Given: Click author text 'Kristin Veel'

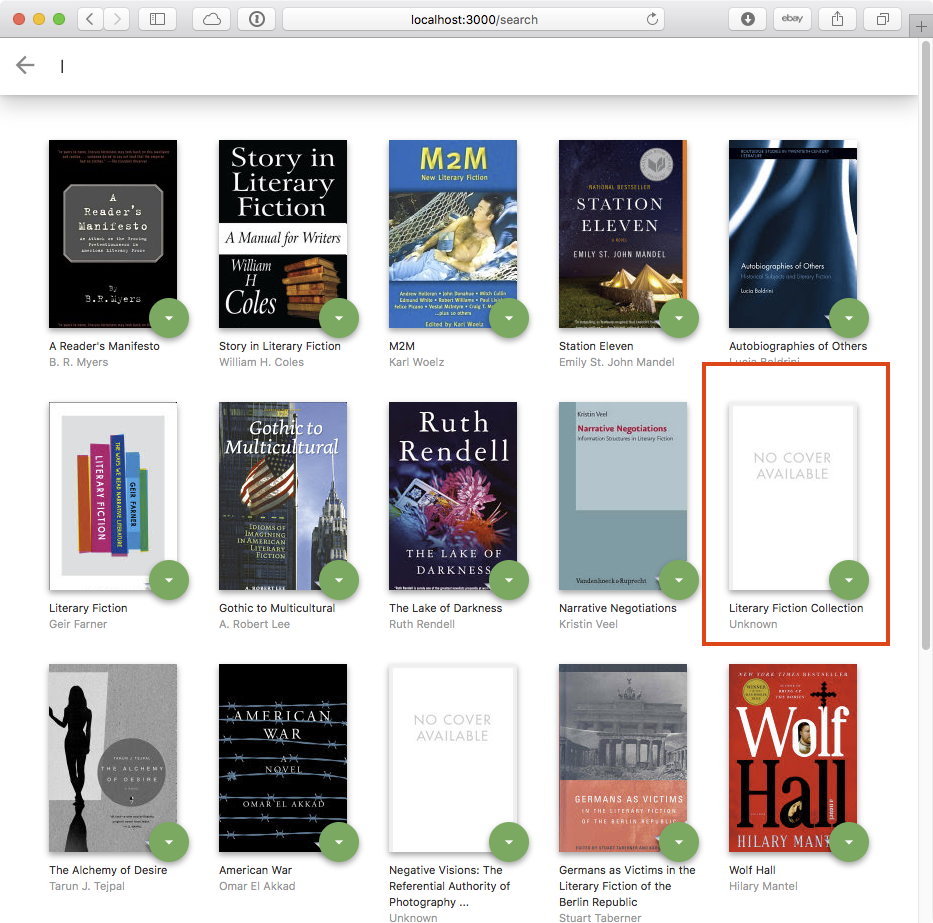Looking at the screenshot, I should pos(588,624).
